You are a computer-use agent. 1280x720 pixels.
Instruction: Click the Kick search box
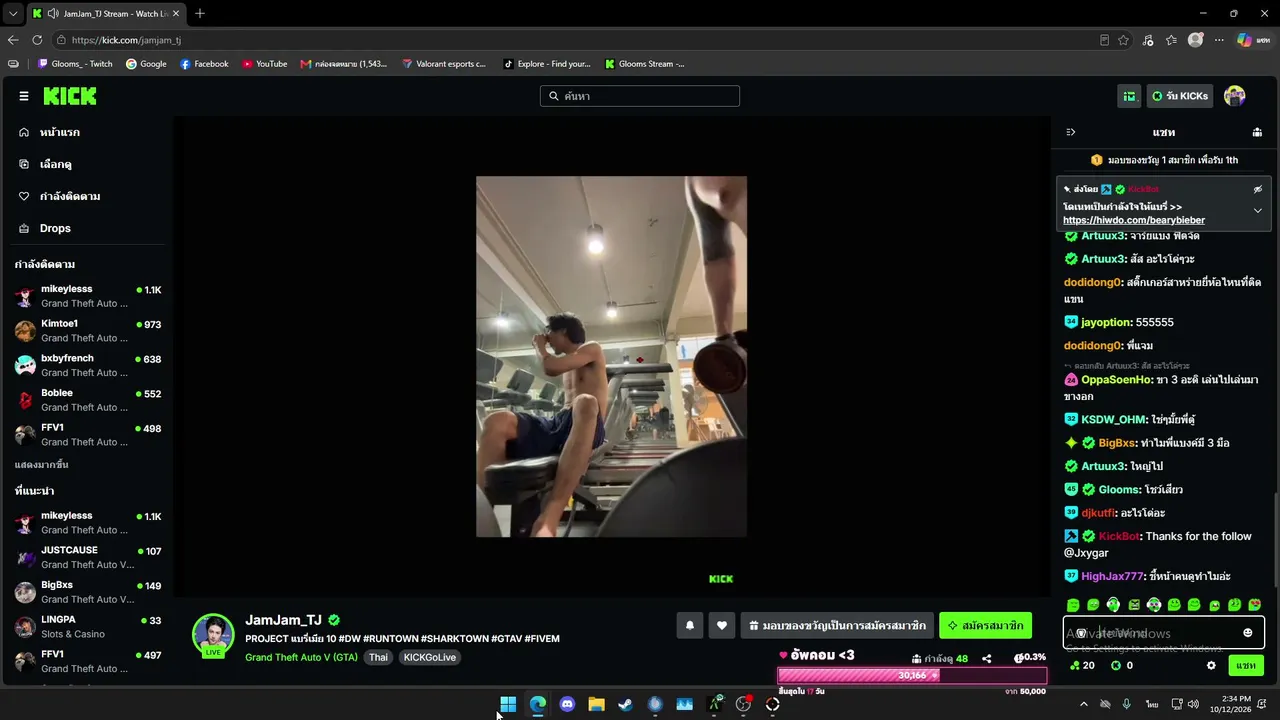point(640,96)
